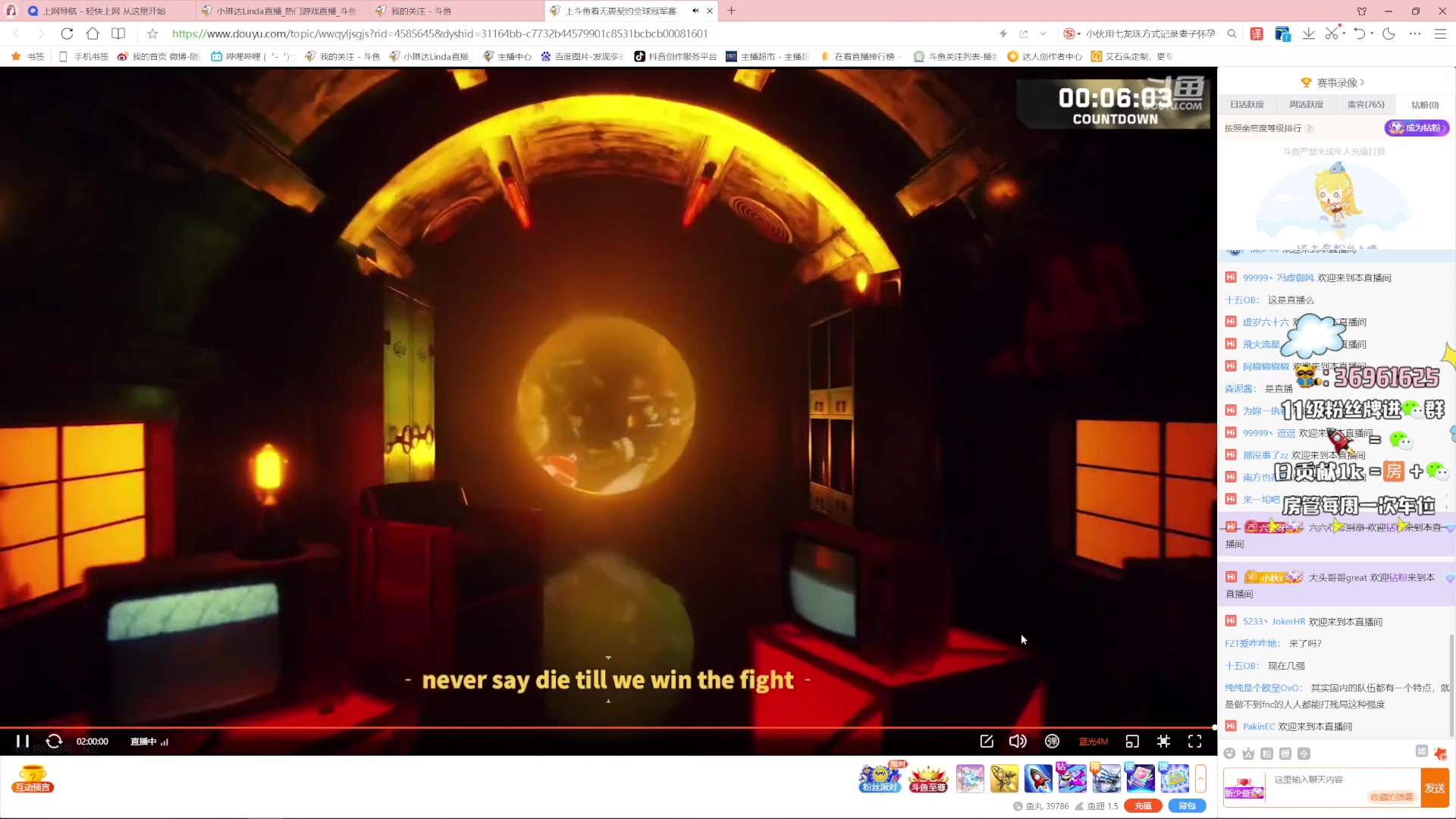Expand the undo closed-tab dropdown arrow
Viewport: 1456px width, 819px height.
(x=1372, y=33)
